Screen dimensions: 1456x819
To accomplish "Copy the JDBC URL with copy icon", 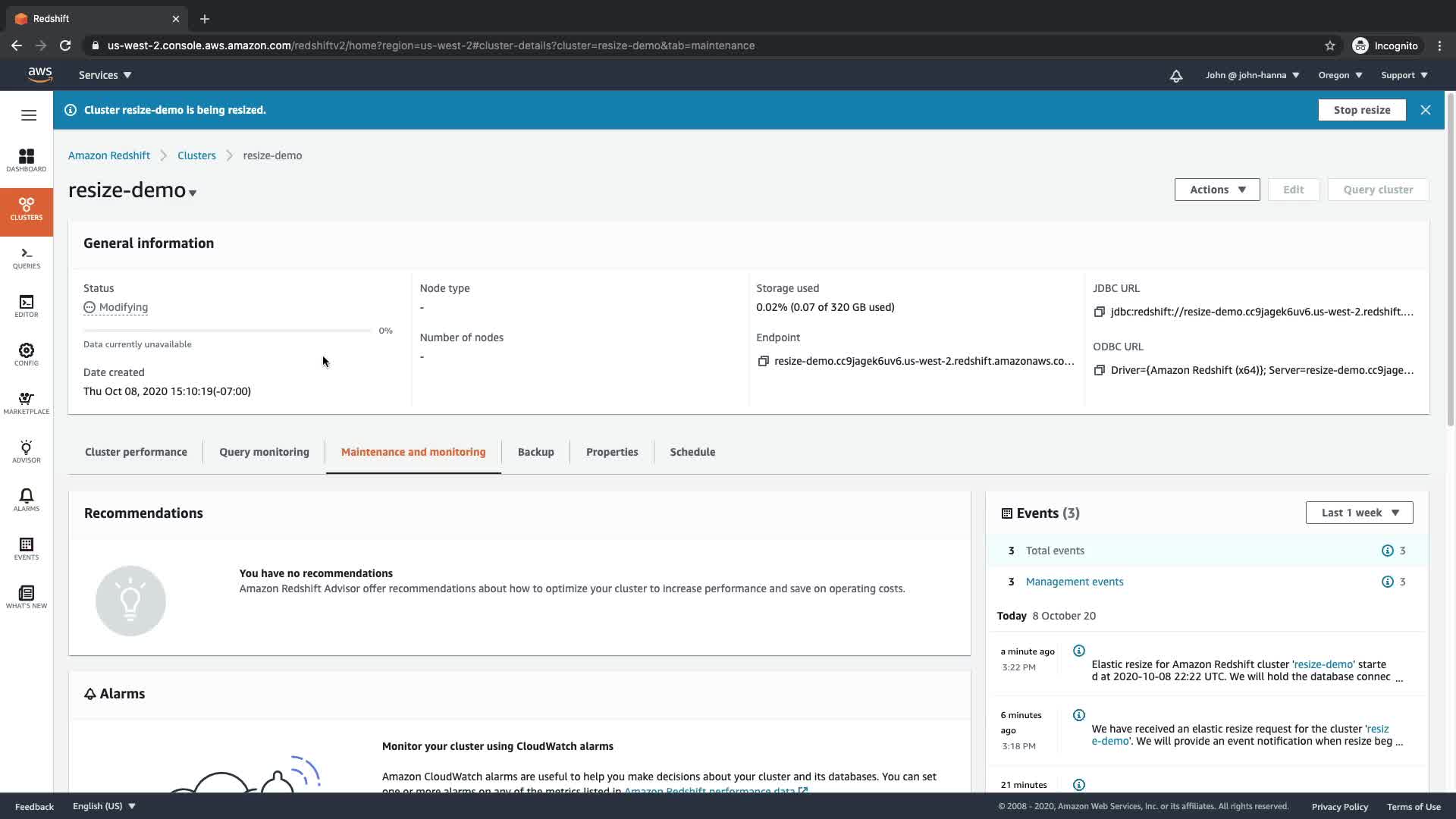I will 1099,312.
